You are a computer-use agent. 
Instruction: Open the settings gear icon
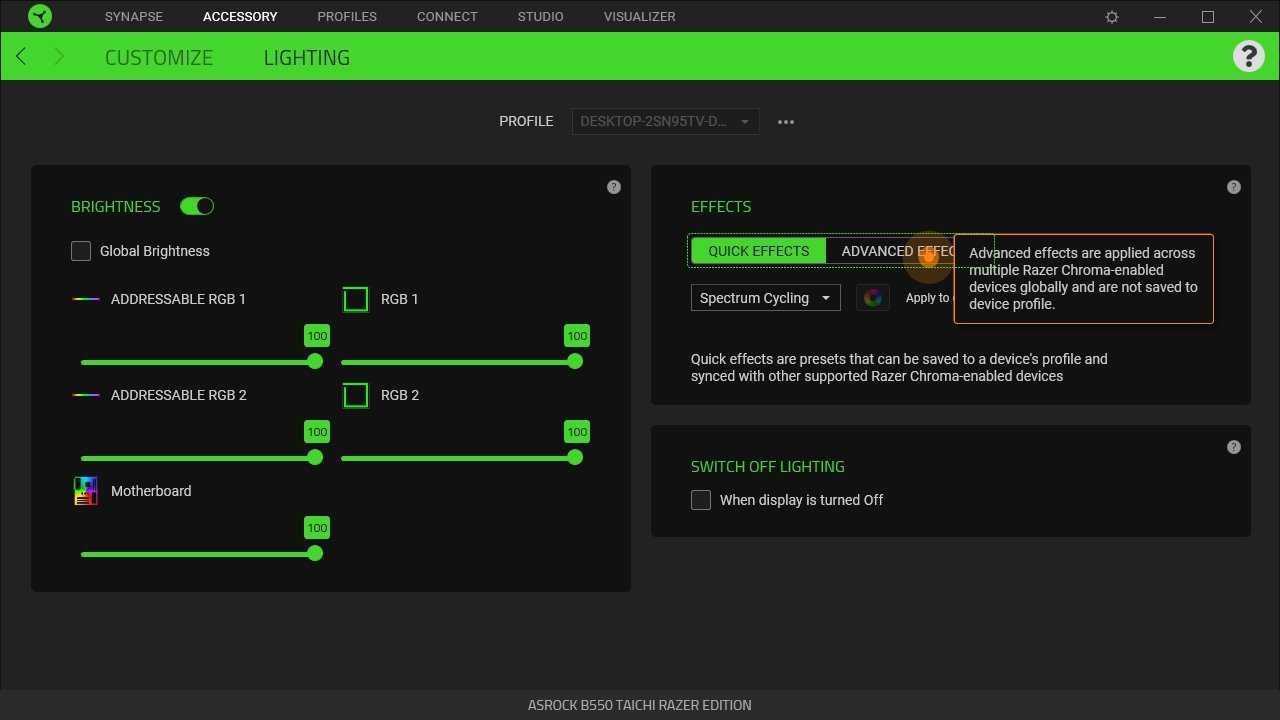pyautogui.click(x=1112, y=17)
